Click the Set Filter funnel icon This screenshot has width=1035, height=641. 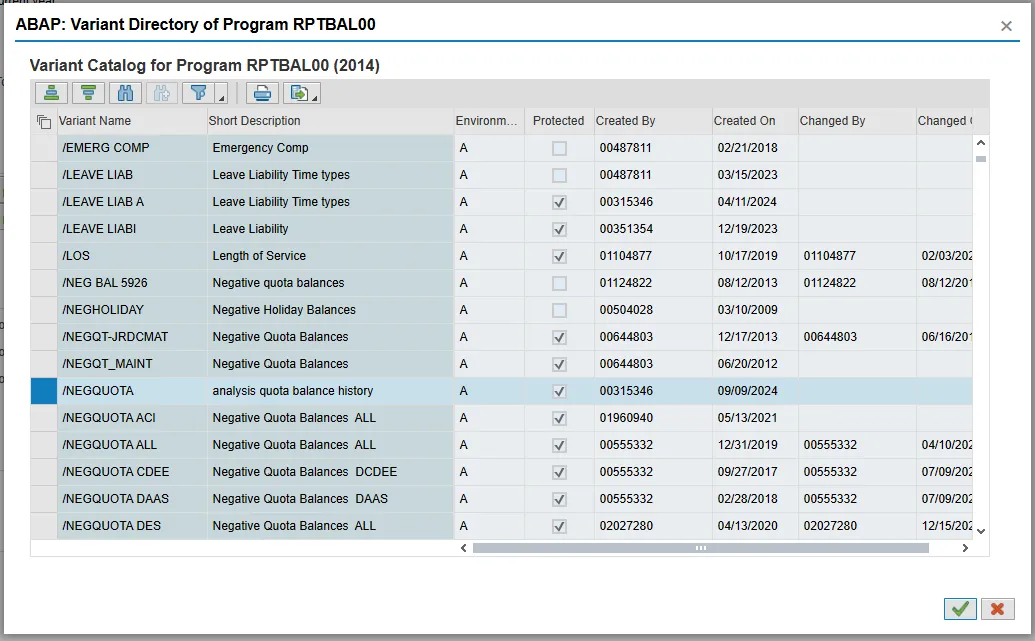(199, 93)
